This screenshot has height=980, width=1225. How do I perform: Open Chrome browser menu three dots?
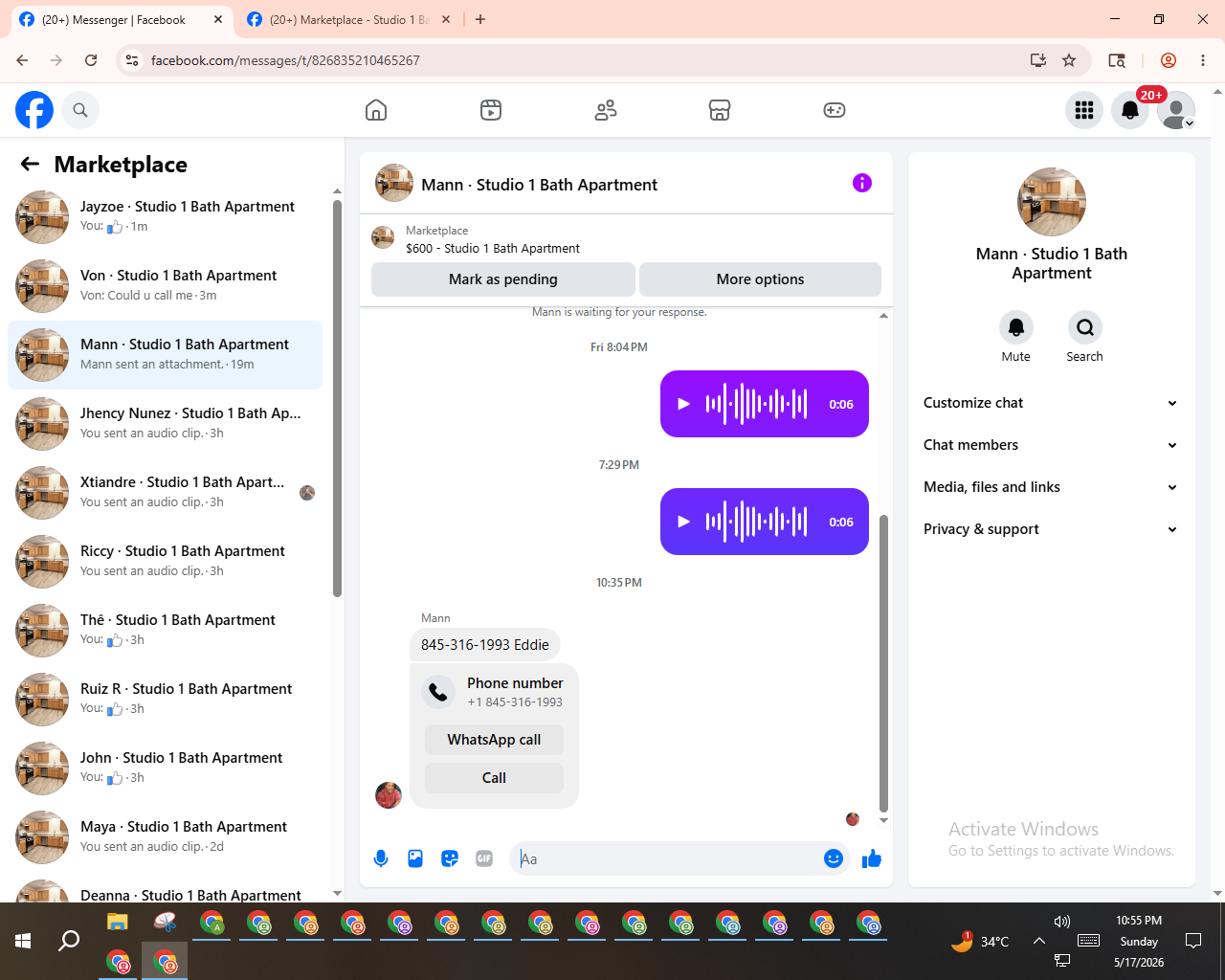1203,60
